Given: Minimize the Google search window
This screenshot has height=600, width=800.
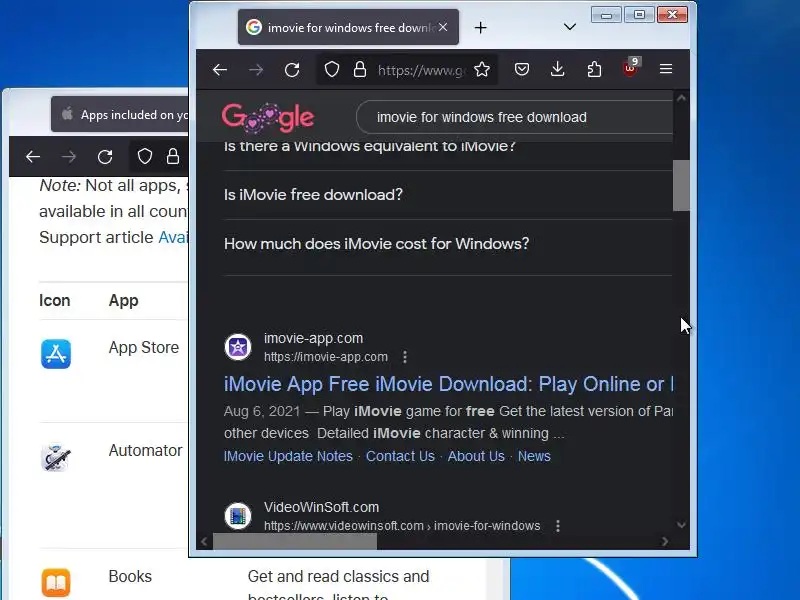Looking at the screenshot, I should [606, 15].
